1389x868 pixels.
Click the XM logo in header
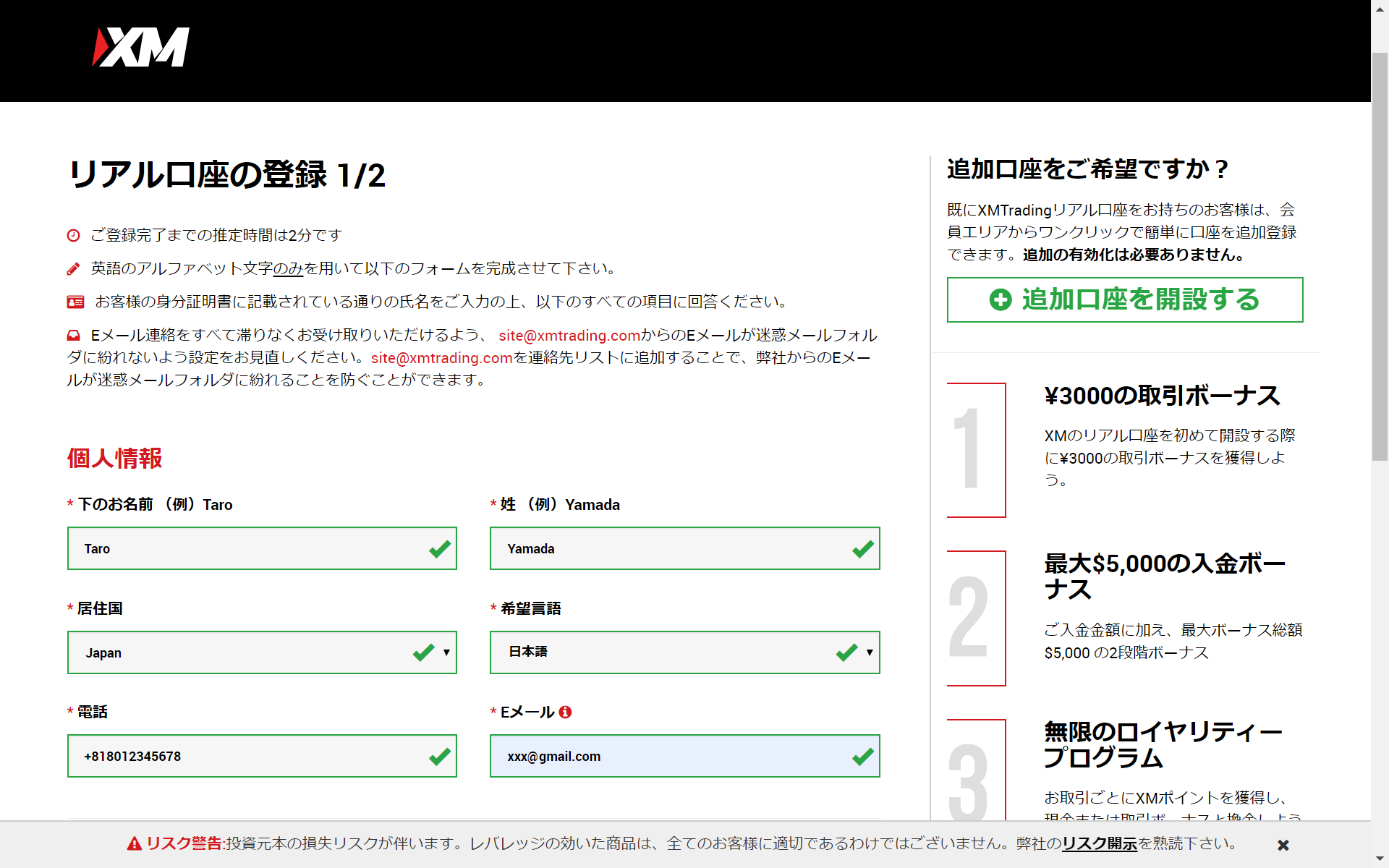141,48
